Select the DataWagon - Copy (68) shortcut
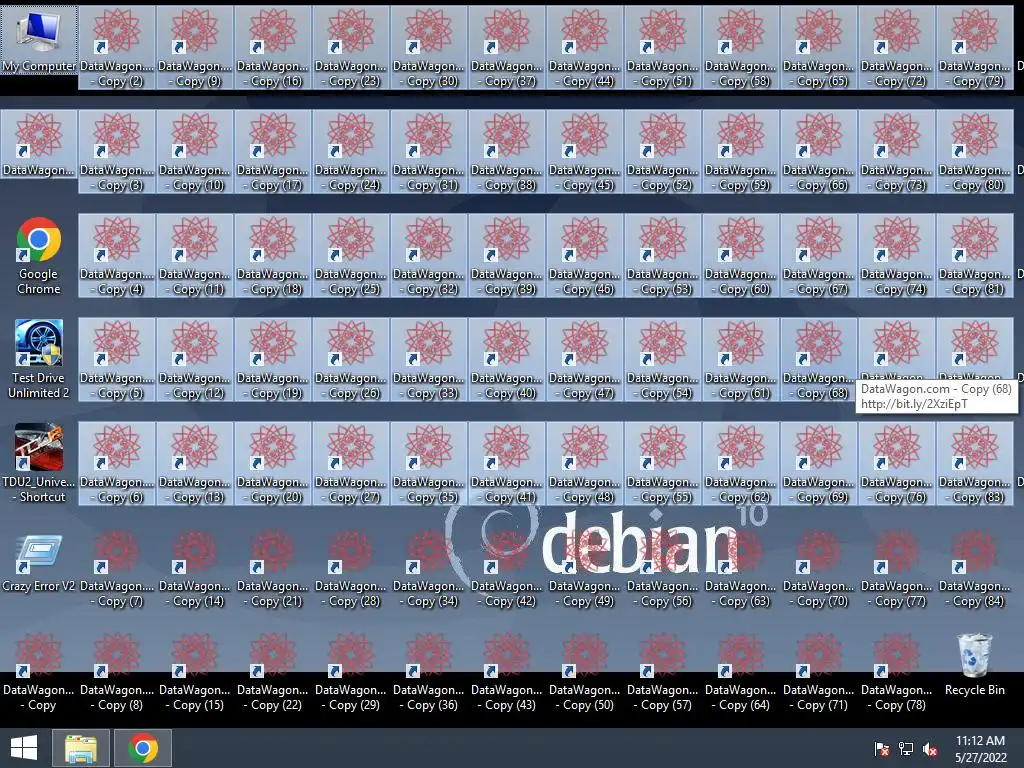This screenshot has height=768, width=1024. 819,360
